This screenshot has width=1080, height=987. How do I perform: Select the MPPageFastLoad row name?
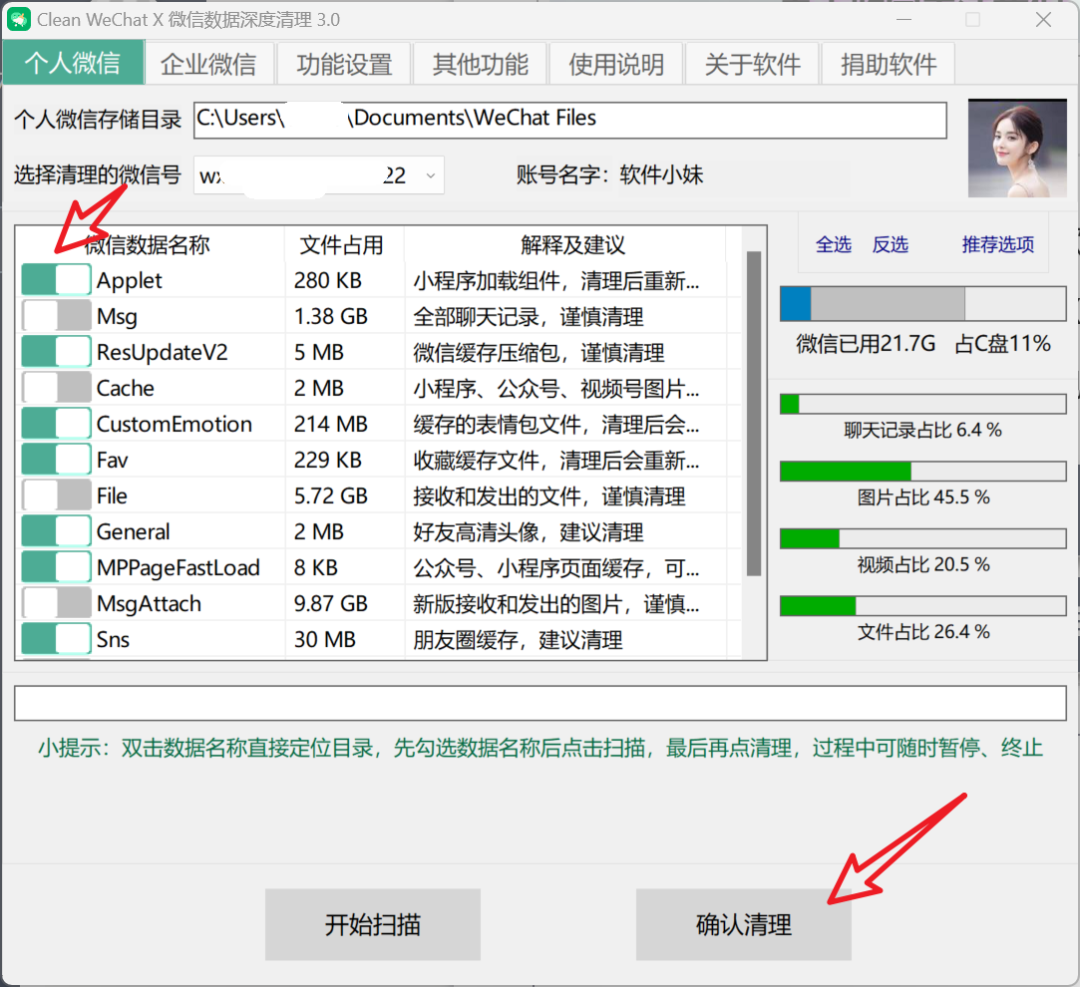[178, 568]
